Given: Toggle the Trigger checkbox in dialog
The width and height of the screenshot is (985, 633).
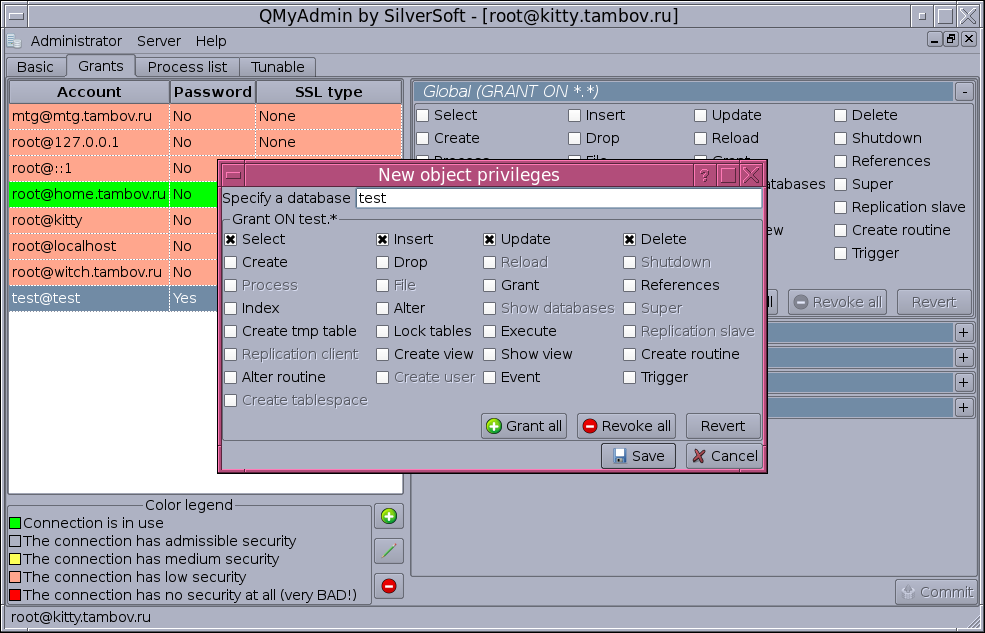Looking at the screenshot, I should click(630, 378).
